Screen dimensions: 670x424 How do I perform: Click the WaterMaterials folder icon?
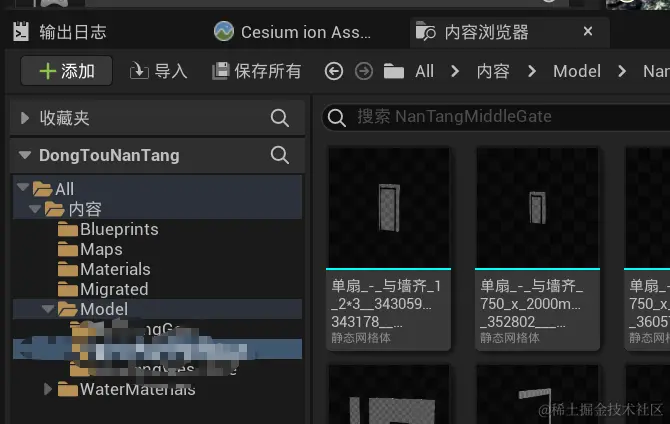click(x=68, y=389)
